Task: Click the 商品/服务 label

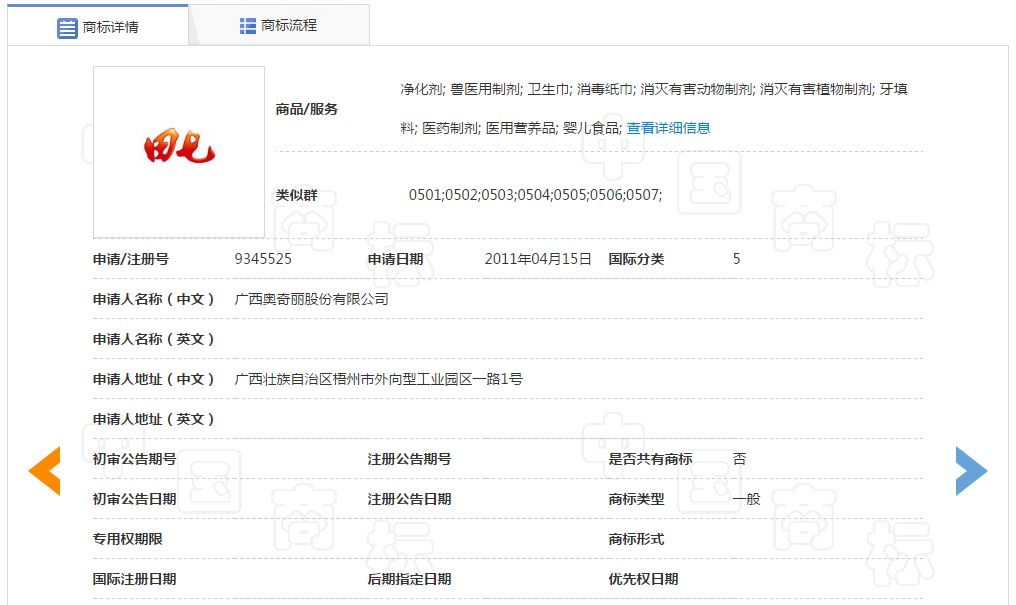Action: pos(307,109)
